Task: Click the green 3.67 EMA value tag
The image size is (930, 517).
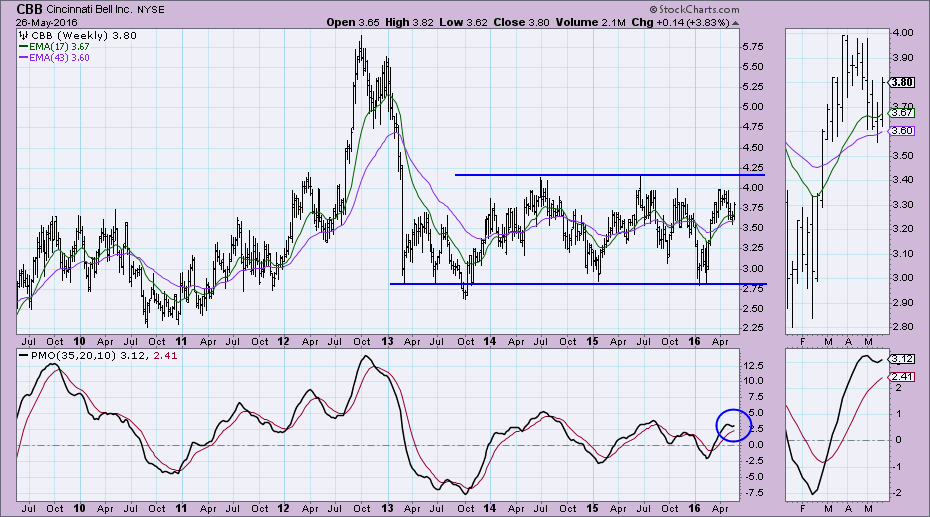Action: [x=901, y=114]
